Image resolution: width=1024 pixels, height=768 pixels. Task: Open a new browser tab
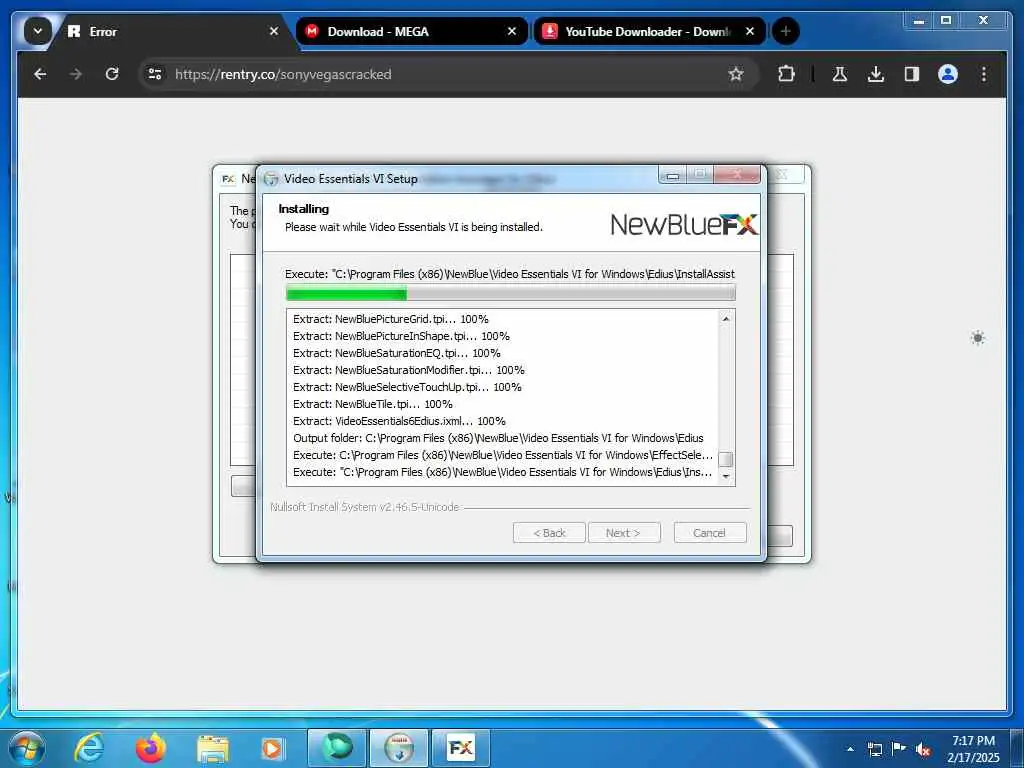785,31
